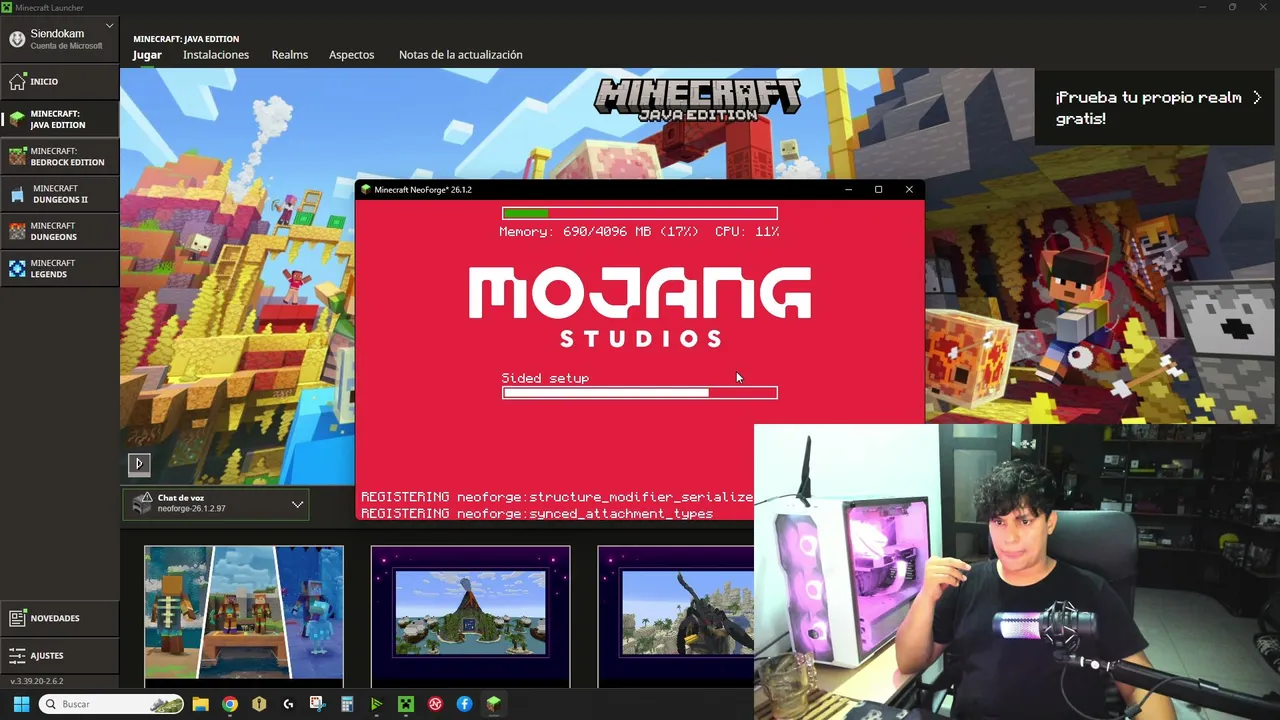Open the '¡Prueba tu propio realm gratis!' promo
This screenshot has width=1280, height=720.
tap(1157, 108)
